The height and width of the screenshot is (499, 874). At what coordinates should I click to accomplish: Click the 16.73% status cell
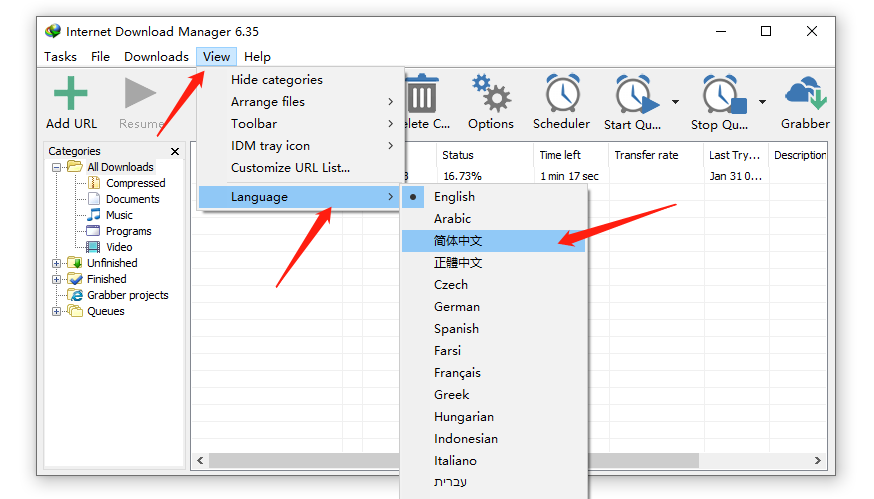[462, 176]
